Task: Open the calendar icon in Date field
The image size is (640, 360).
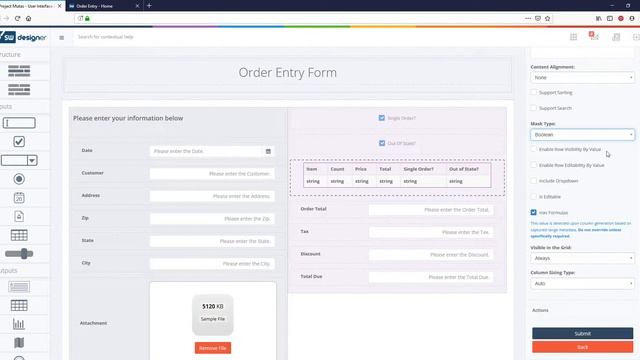Action: coord(268,151)
